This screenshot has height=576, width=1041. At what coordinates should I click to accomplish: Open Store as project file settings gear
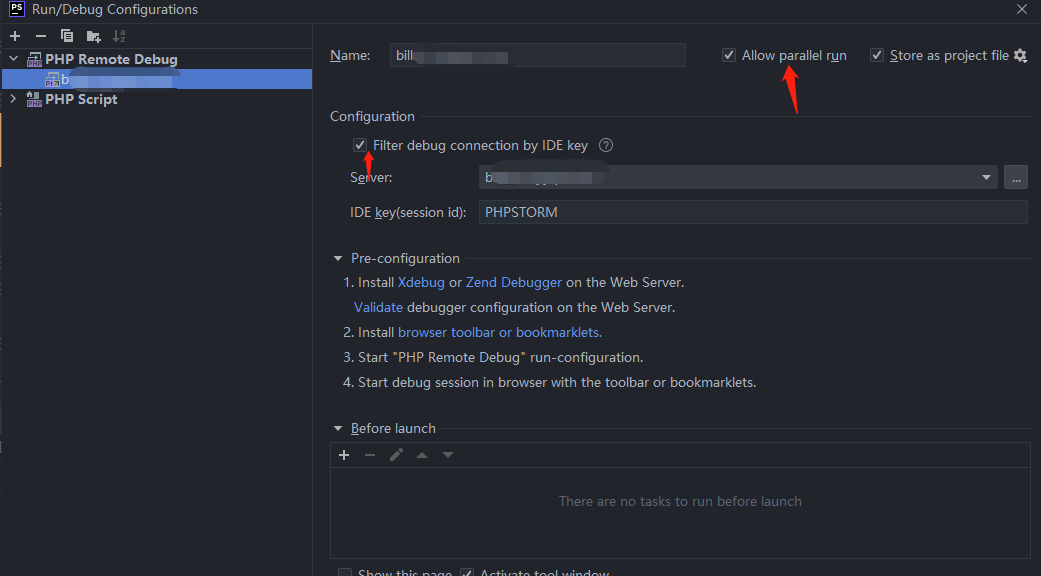point(1020,56)
